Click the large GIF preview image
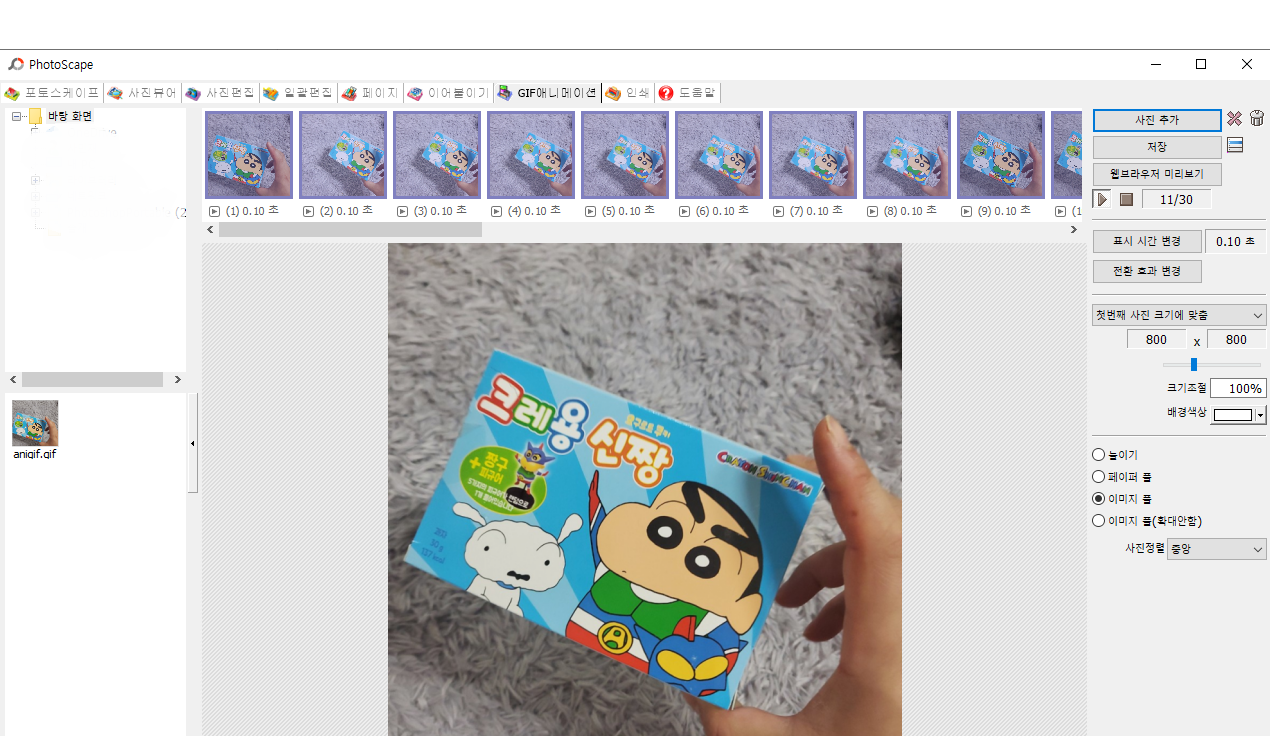The width and height of the screenshot is (1270, 736). [645, 489]
